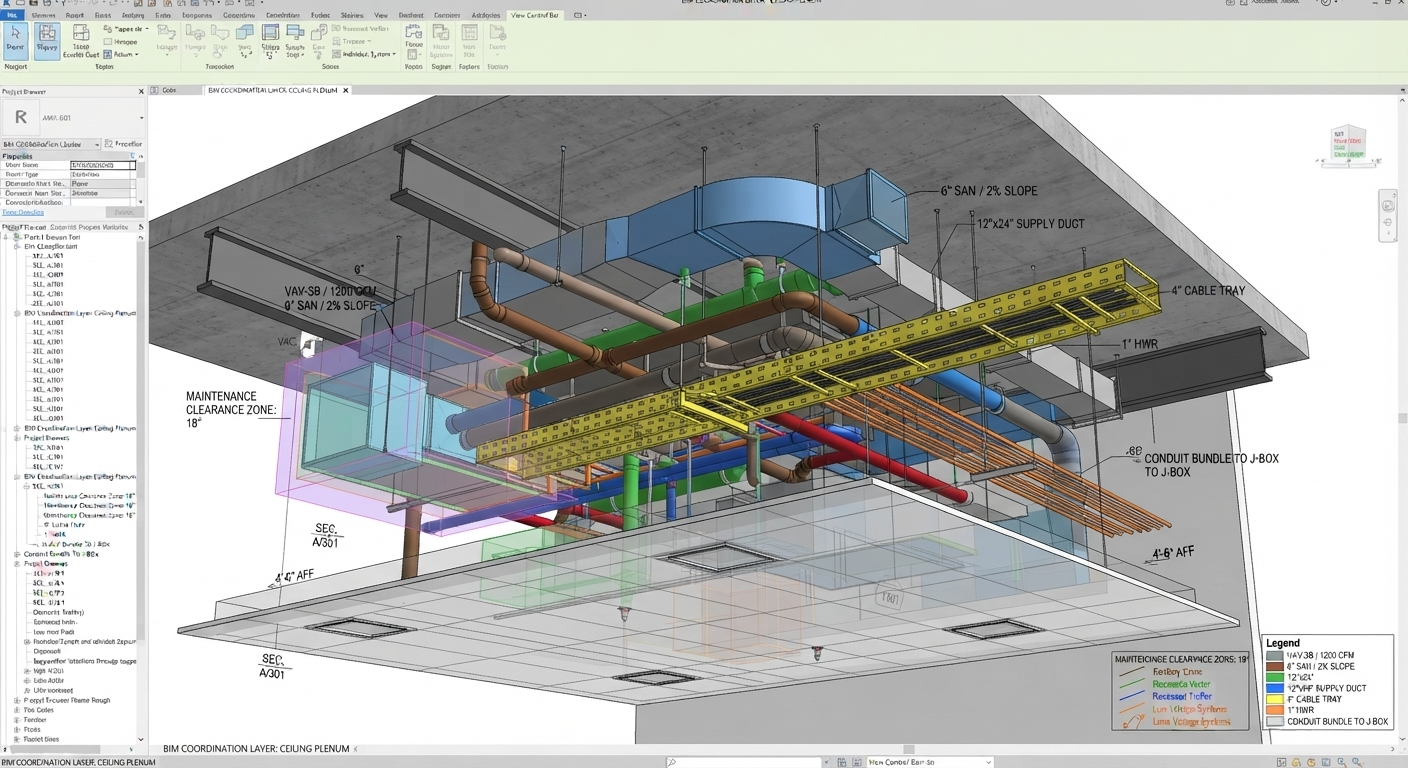Click the ViewCube in the 3D view
The image size is (1408, 768).
coord(1347,144)
